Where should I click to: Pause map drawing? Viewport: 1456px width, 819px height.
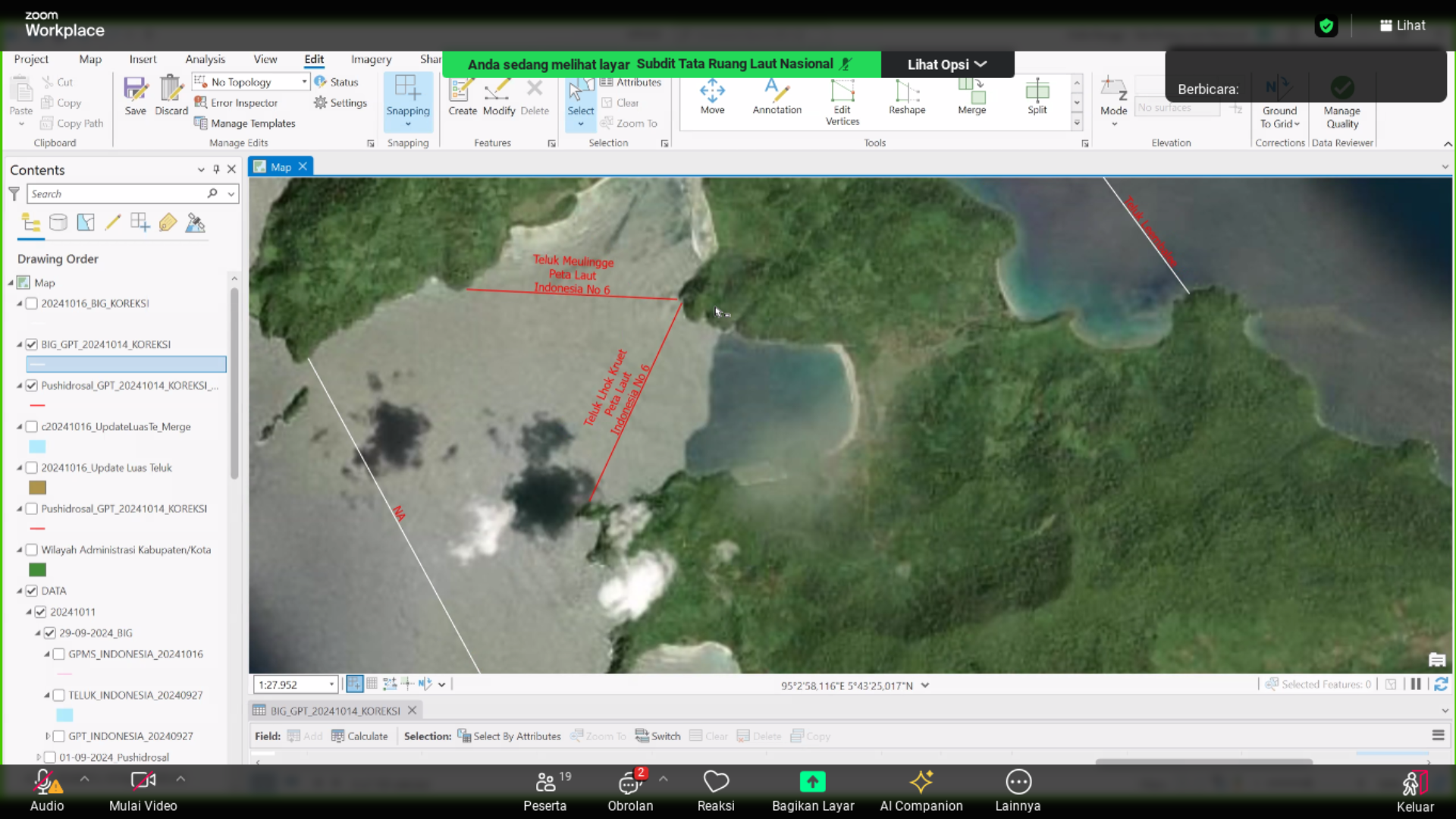pos(1416,684)
